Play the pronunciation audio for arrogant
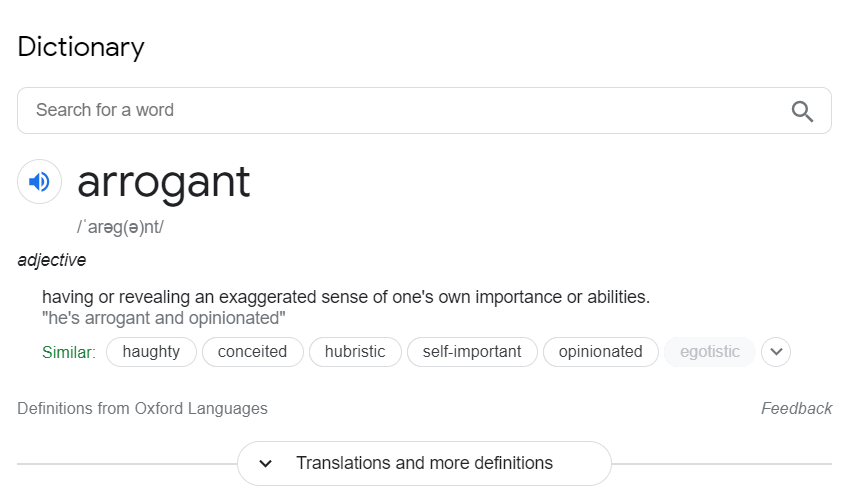The height and width of the screenshot is (492, 851). click(39, 181)
